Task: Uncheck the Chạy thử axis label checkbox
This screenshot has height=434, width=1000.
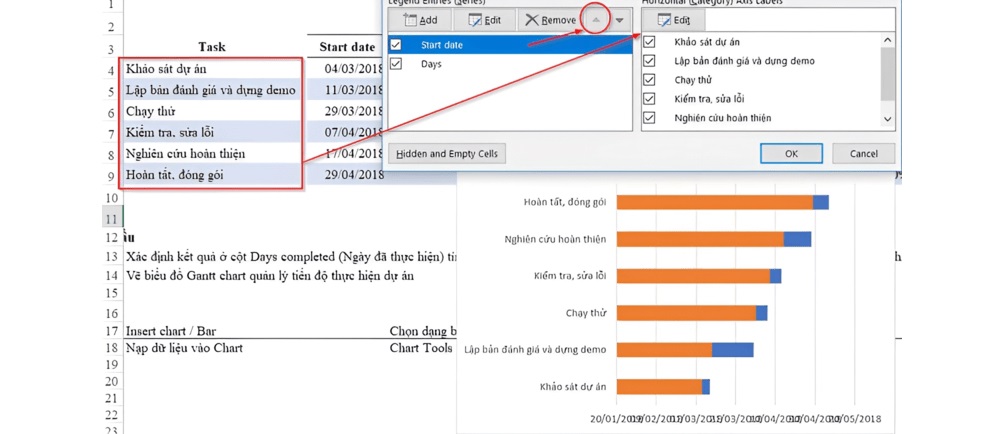Action: [650, 80]
